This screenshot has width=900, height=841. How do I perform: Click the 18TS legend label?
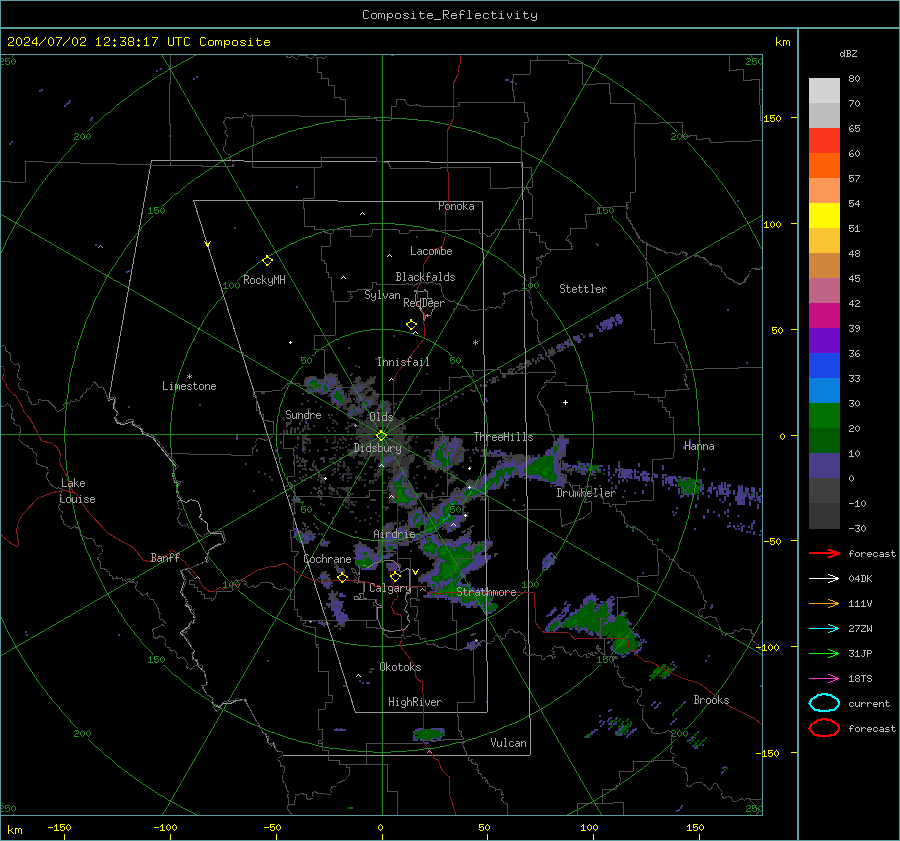(860, 679)
